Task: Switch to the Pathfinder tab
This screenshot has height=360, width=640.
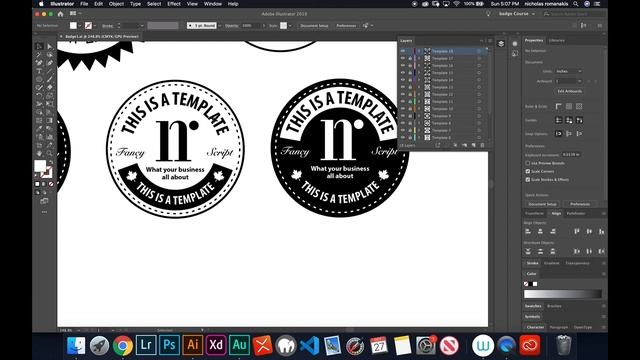Action: click(x=576, y=213)
